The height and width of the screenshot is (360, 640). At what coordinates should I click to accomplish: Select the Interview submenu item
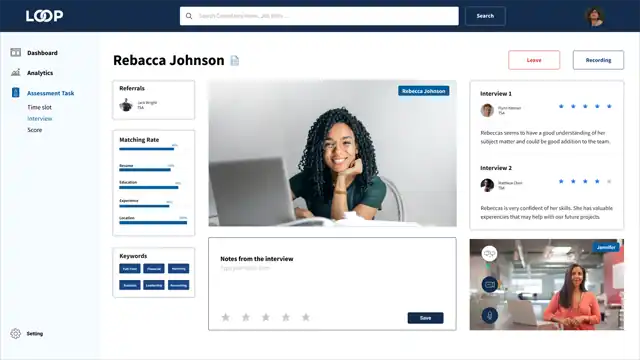pyautogui.click(x=40, y=118)
